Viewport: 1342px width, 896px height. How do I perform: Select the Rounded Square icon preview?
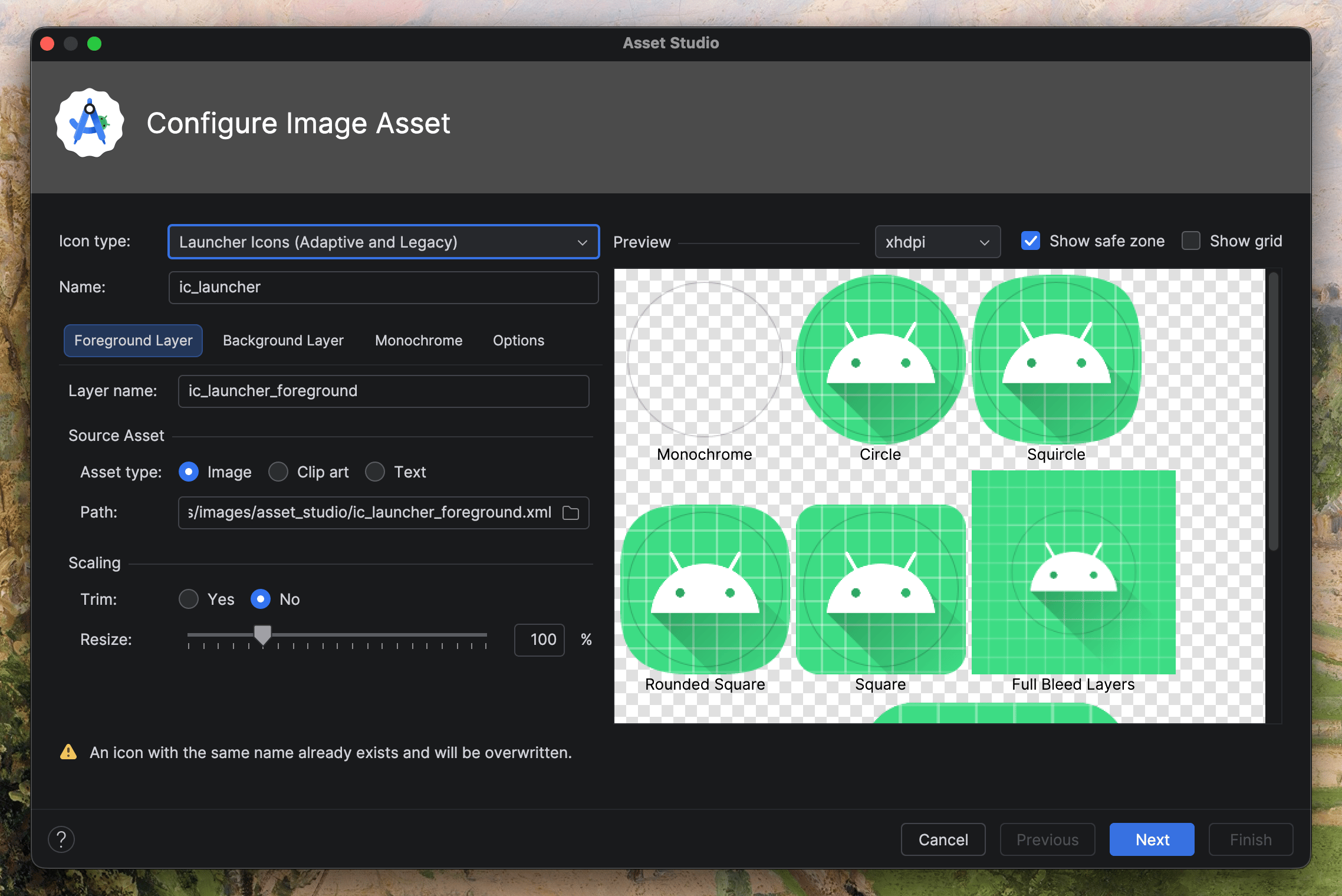tap(705, 589)
